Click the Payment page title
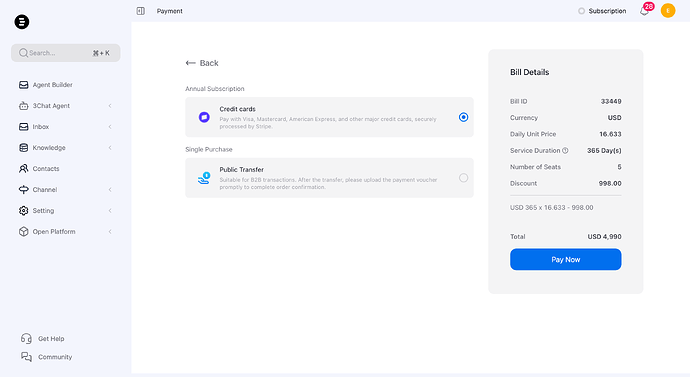The width and height of the screenshot is (690, 377). pyautogui.click(x=169, y=11)
